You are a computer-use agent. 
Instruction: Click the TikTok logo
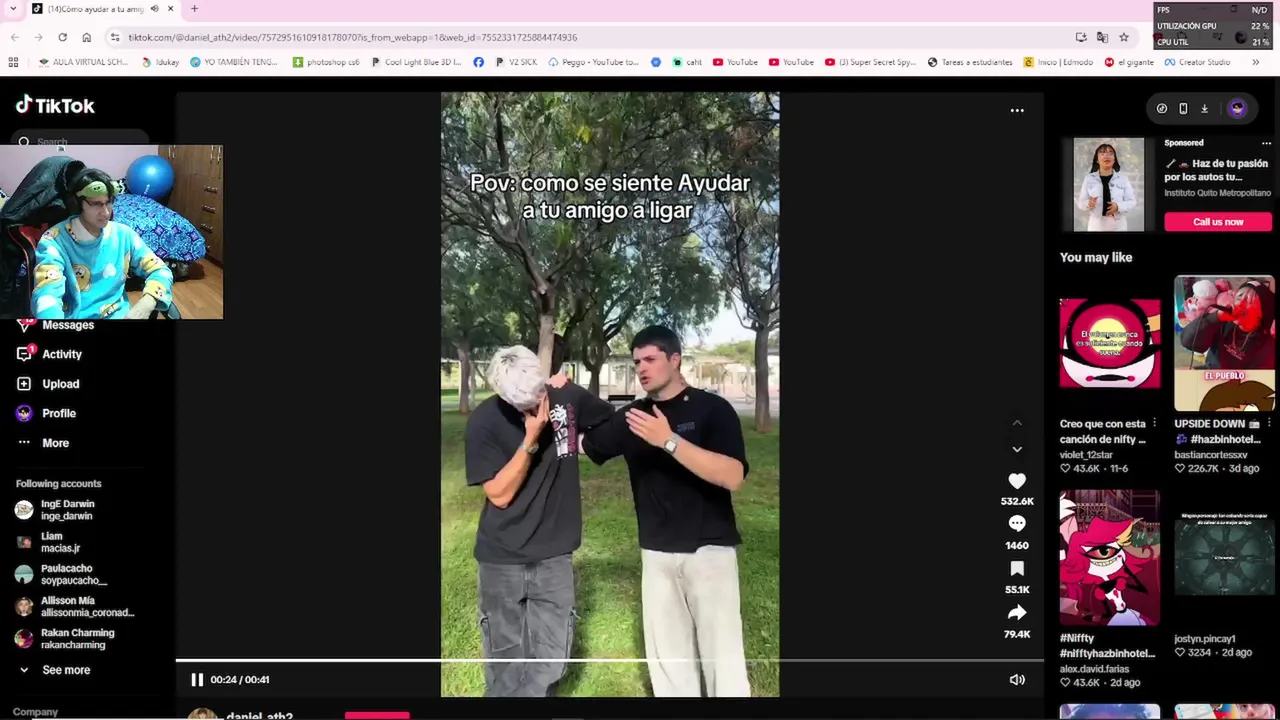click(55, 106)
